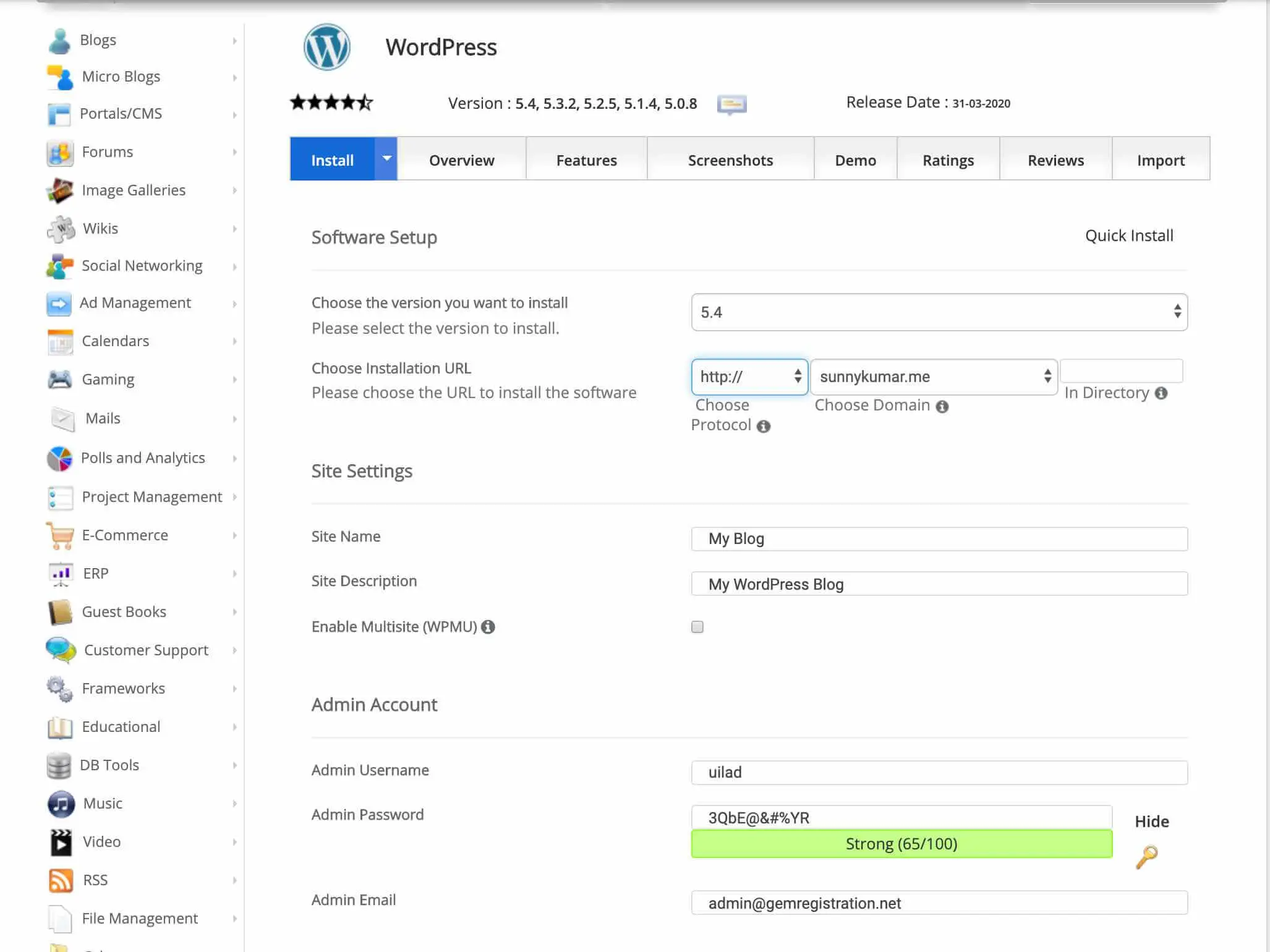Expand the Install button arrow menu
Viewport: 1270px width, 952px height.
tap(386, 159)
